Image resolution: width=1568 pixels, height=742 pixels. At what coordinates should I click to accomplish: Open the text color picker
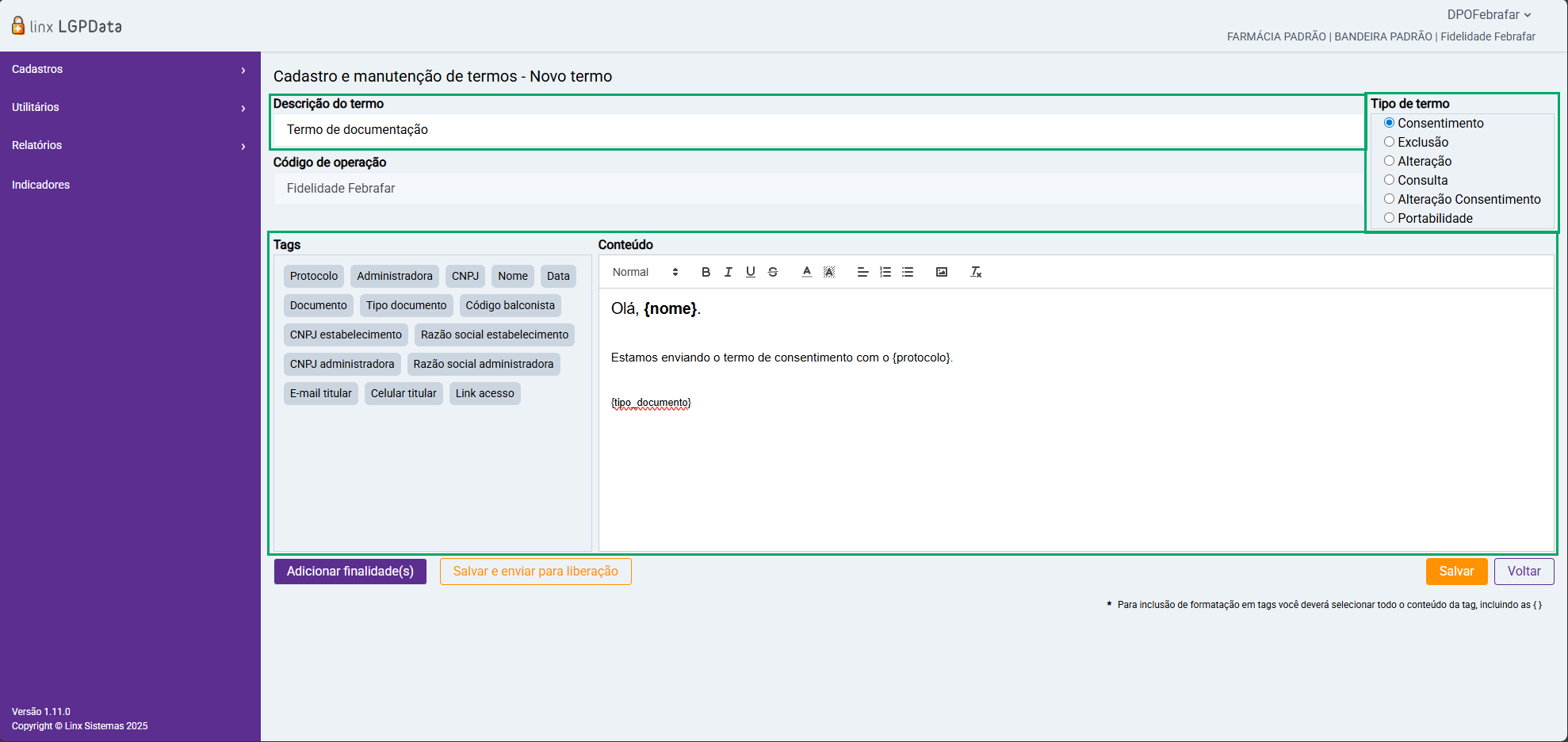tap(806, 272)
